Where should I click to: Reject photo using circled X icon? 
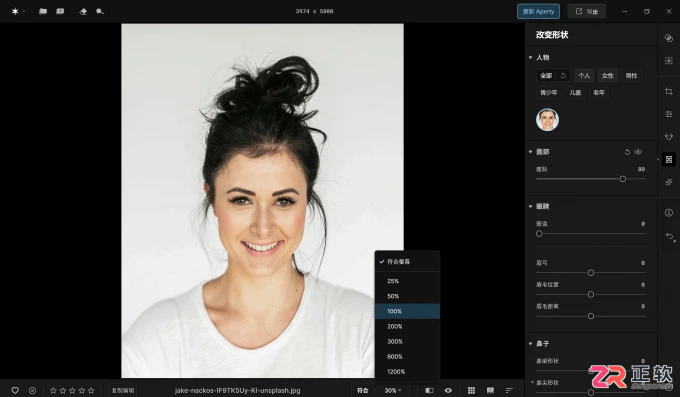pos(33,390)
